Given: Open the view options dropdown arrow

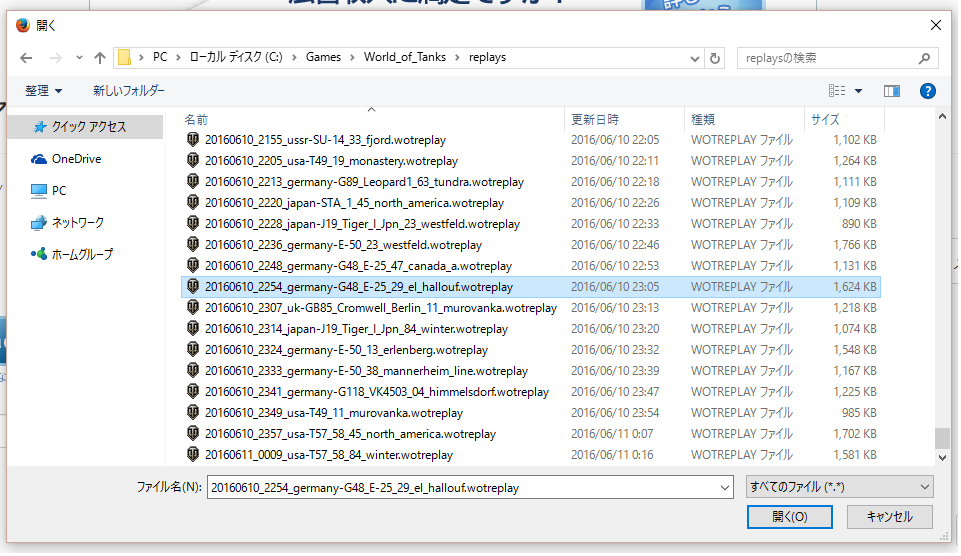Looking at the screenshot, I should [x=858, y=91].
